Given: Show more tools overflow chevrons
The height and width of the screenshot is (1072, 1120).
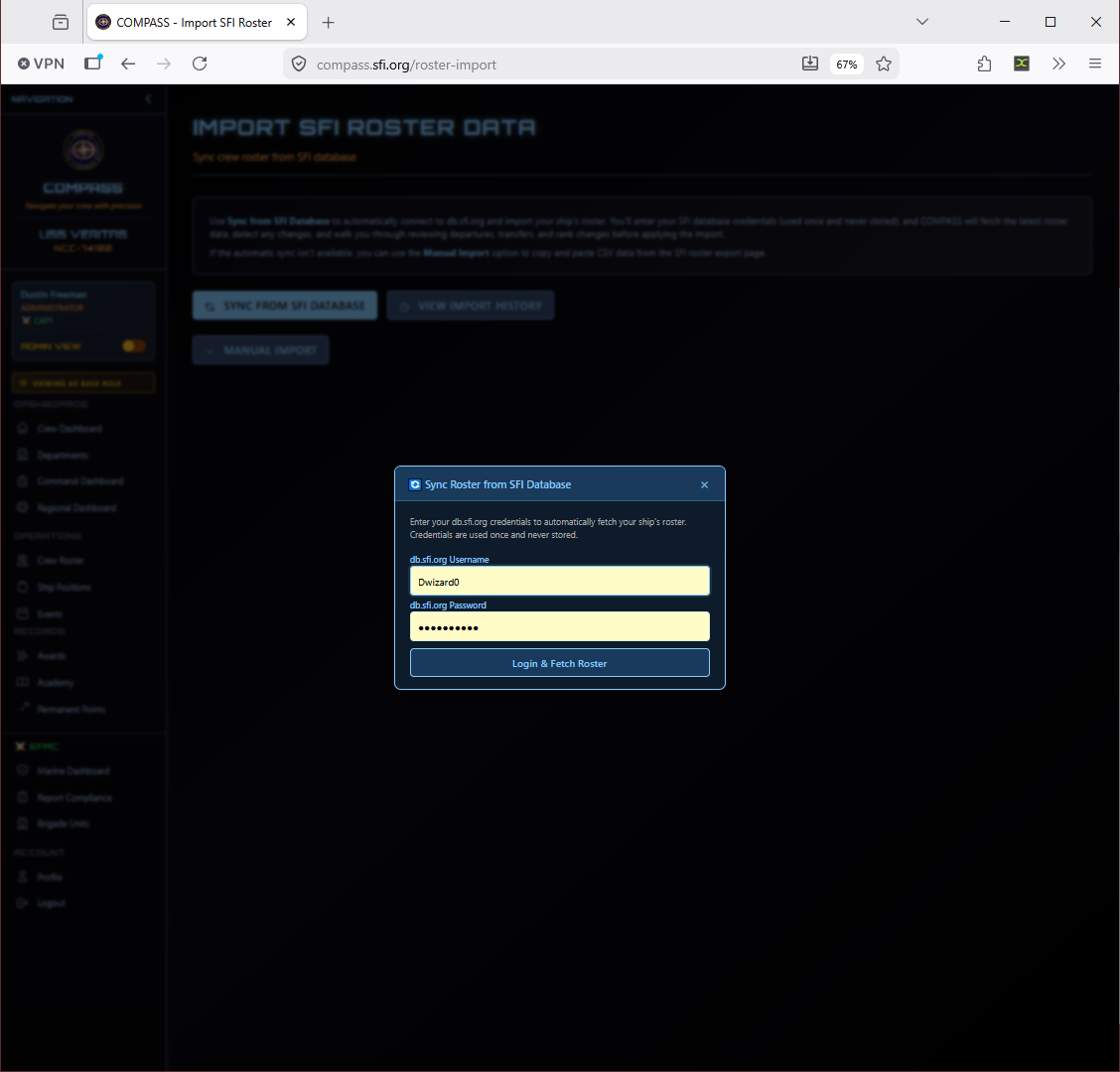Looking at the screenshot, I should (x=1058, y=64).
